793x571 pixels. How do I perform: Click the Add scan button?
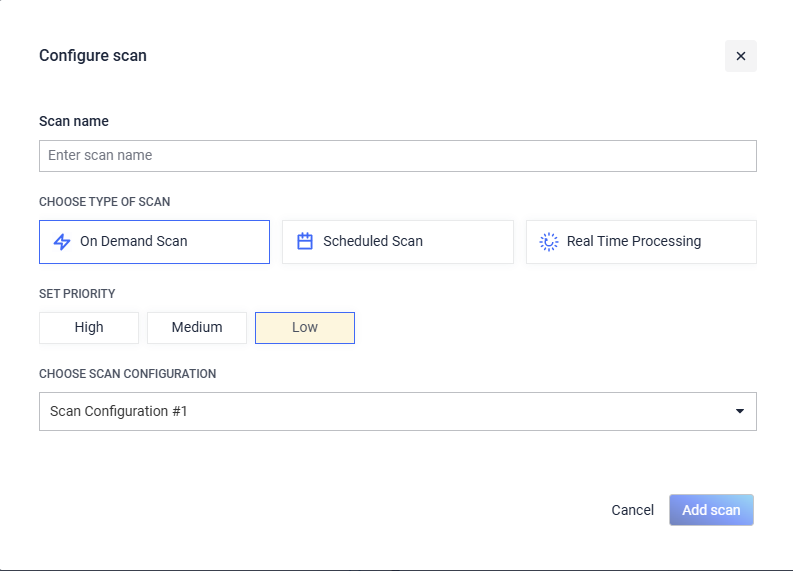[711, 510]
